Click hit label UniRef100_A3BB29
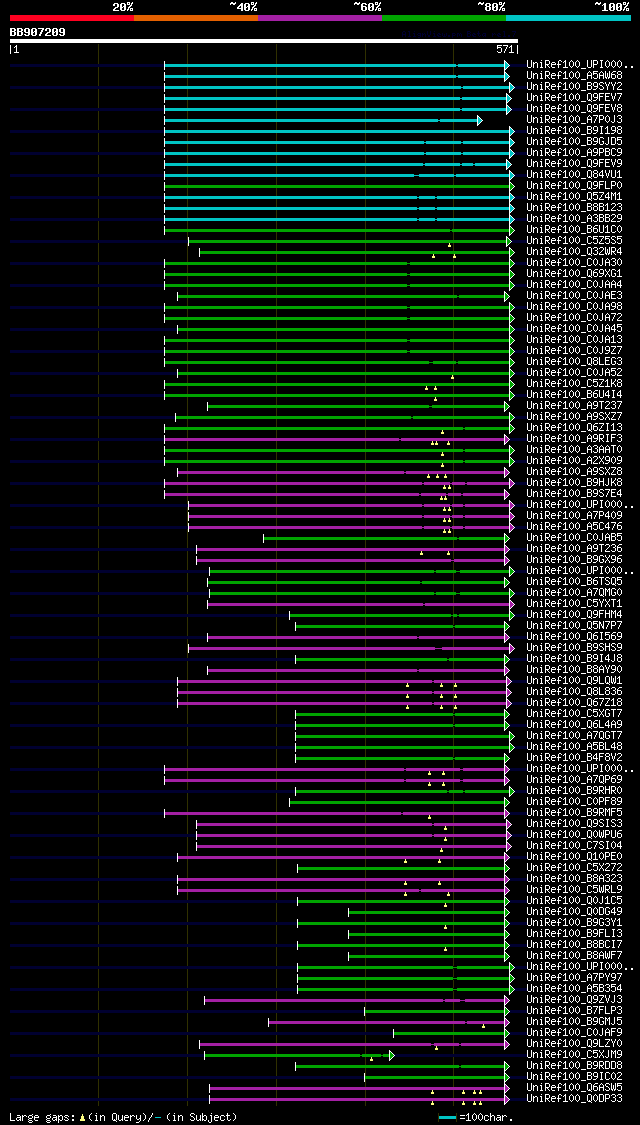Viewport: 640px width, 1125px height. tap(575, 218)
